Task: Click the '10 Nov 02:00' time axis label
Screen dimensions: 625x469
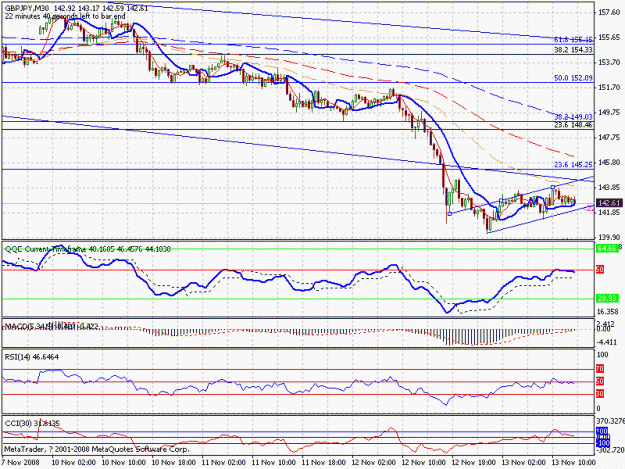Action: (73, 463)
